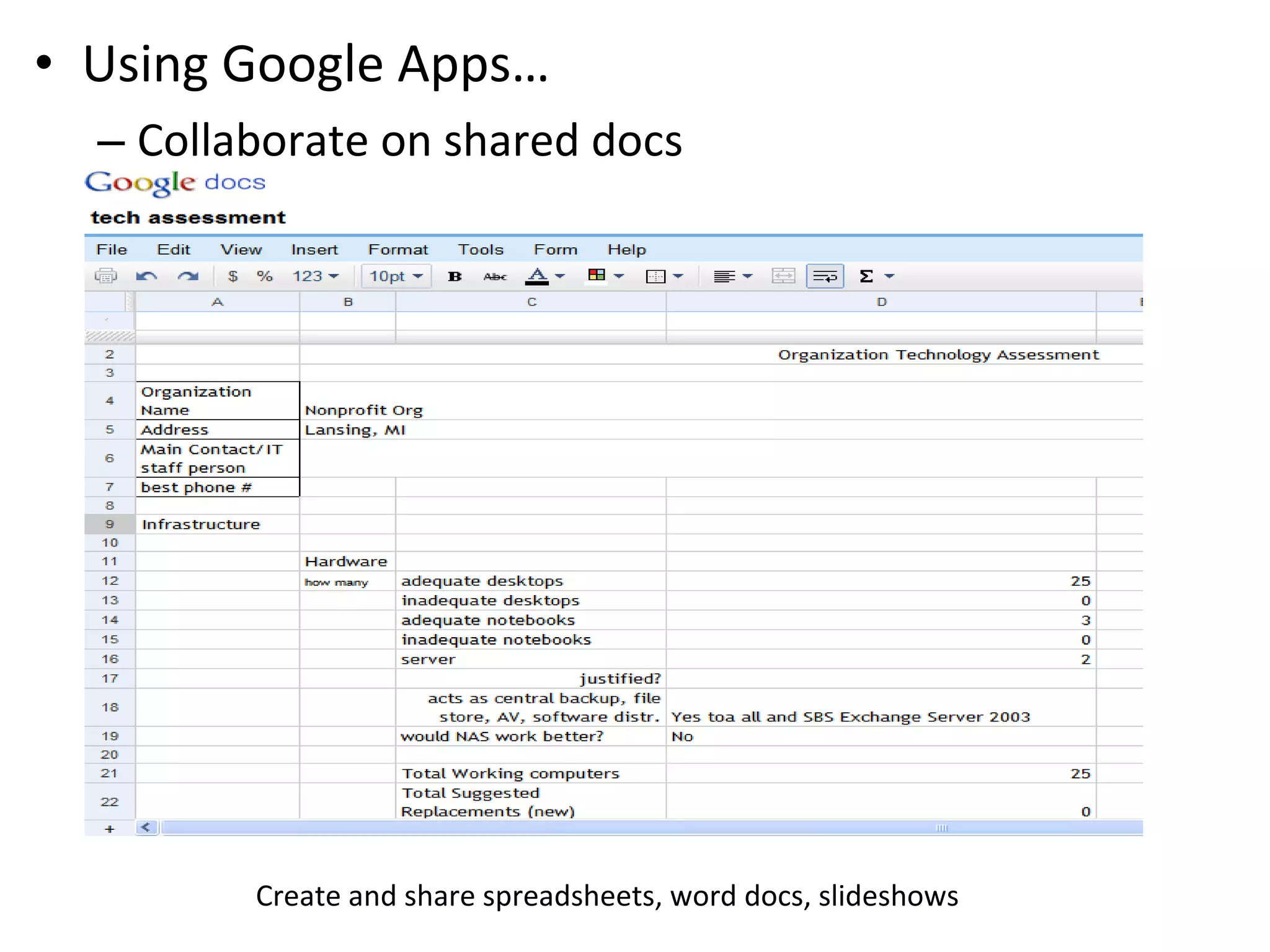
Task: Click the text color A icon
Action: point(537,276)
